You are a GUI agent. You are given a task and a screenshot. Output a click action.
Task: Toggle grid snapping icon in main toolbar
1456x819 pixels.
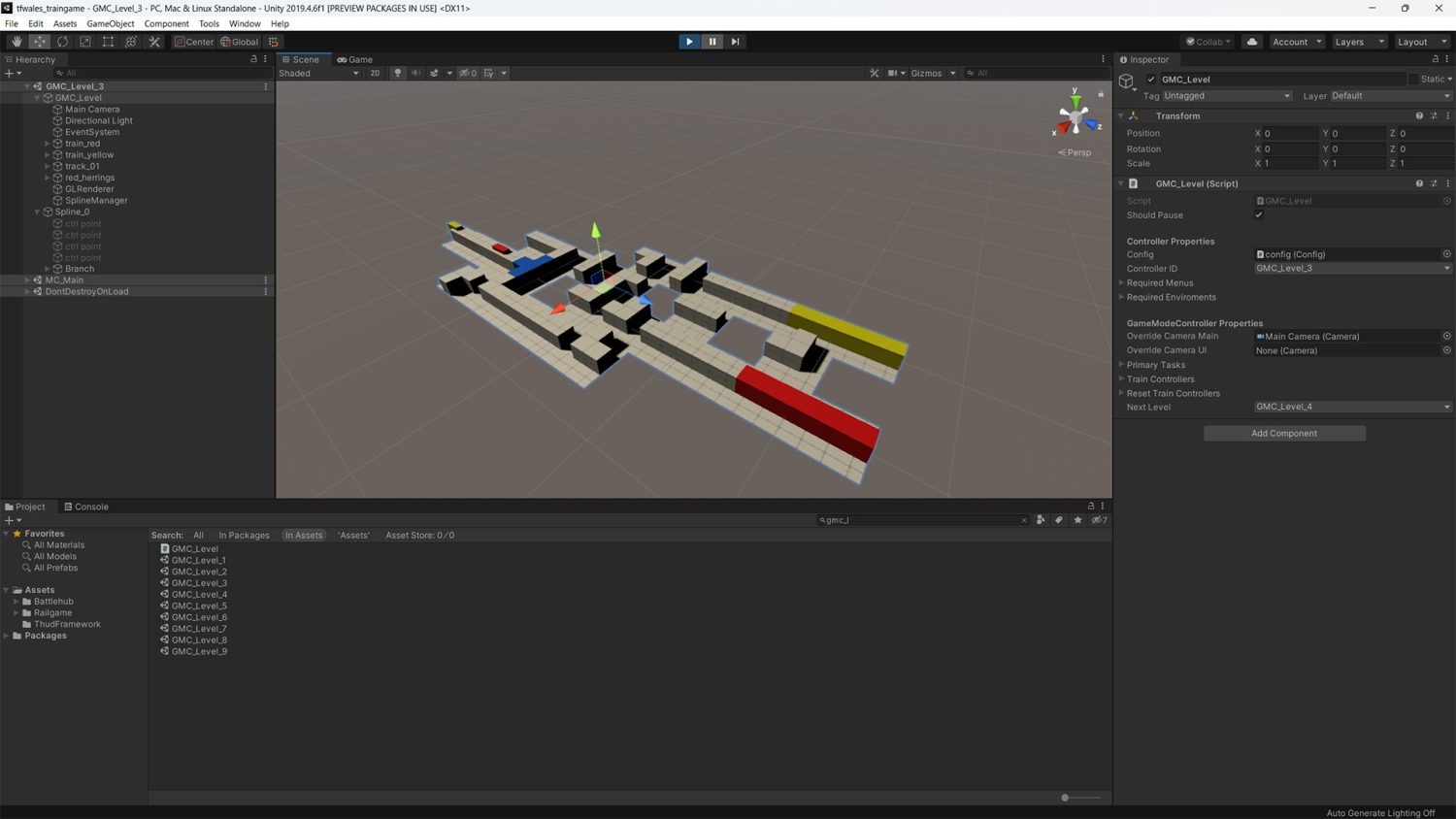[274, 42]
